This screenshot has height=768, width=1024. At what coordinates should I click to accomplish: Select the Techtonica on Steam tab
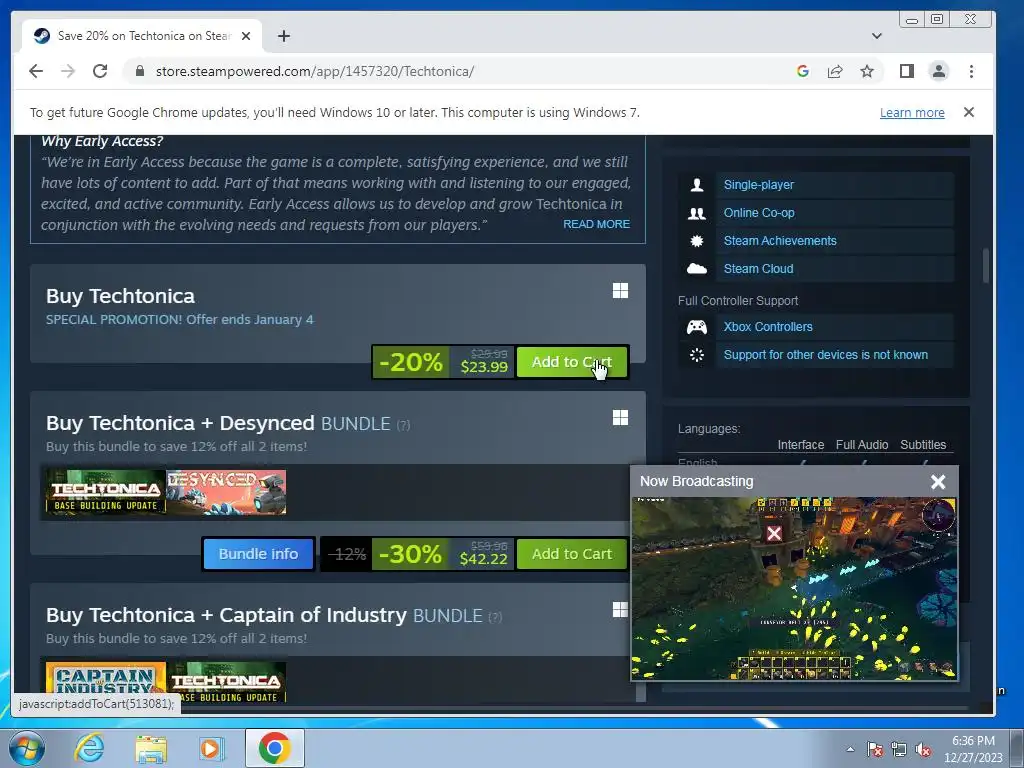coord(142,36)
